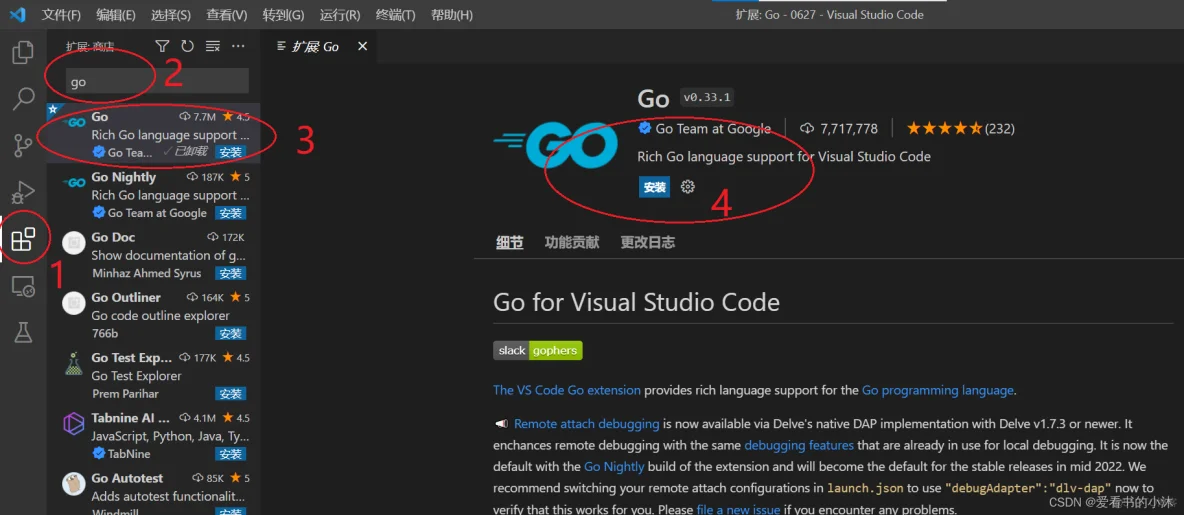The height and width of the screenshot is (515, 1184).
Task: Install the Go extension in list
Action: click(x=231, y=153)
